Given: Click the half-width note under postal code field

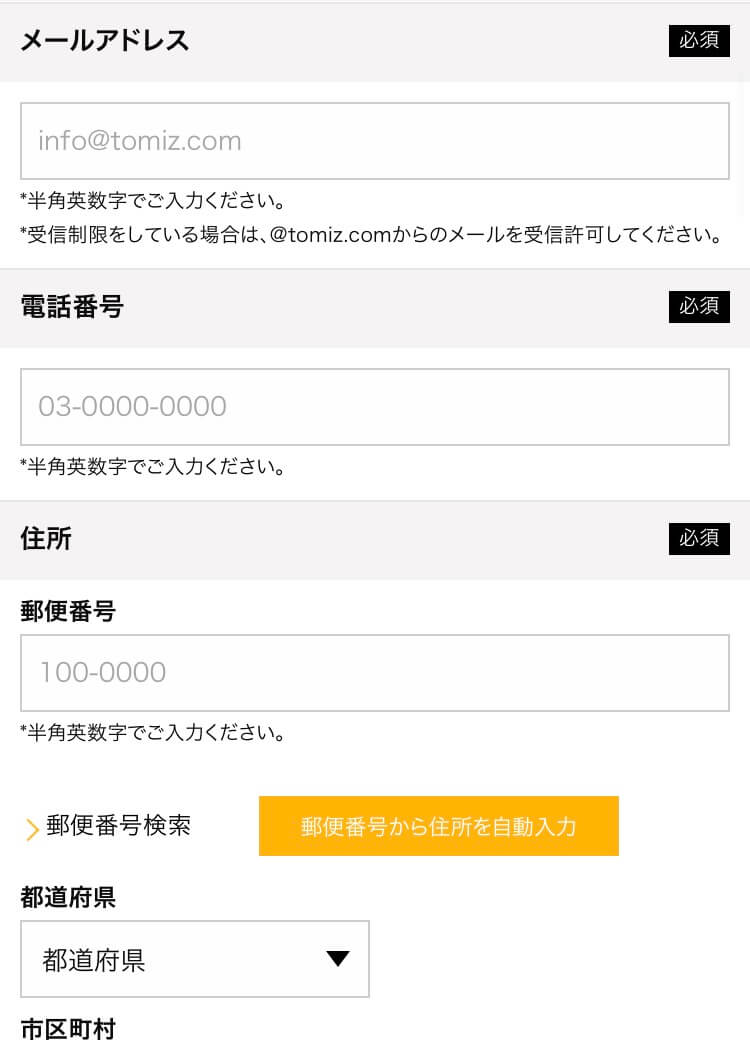Looking at the screenshot, I should click(x=153, y=733).
